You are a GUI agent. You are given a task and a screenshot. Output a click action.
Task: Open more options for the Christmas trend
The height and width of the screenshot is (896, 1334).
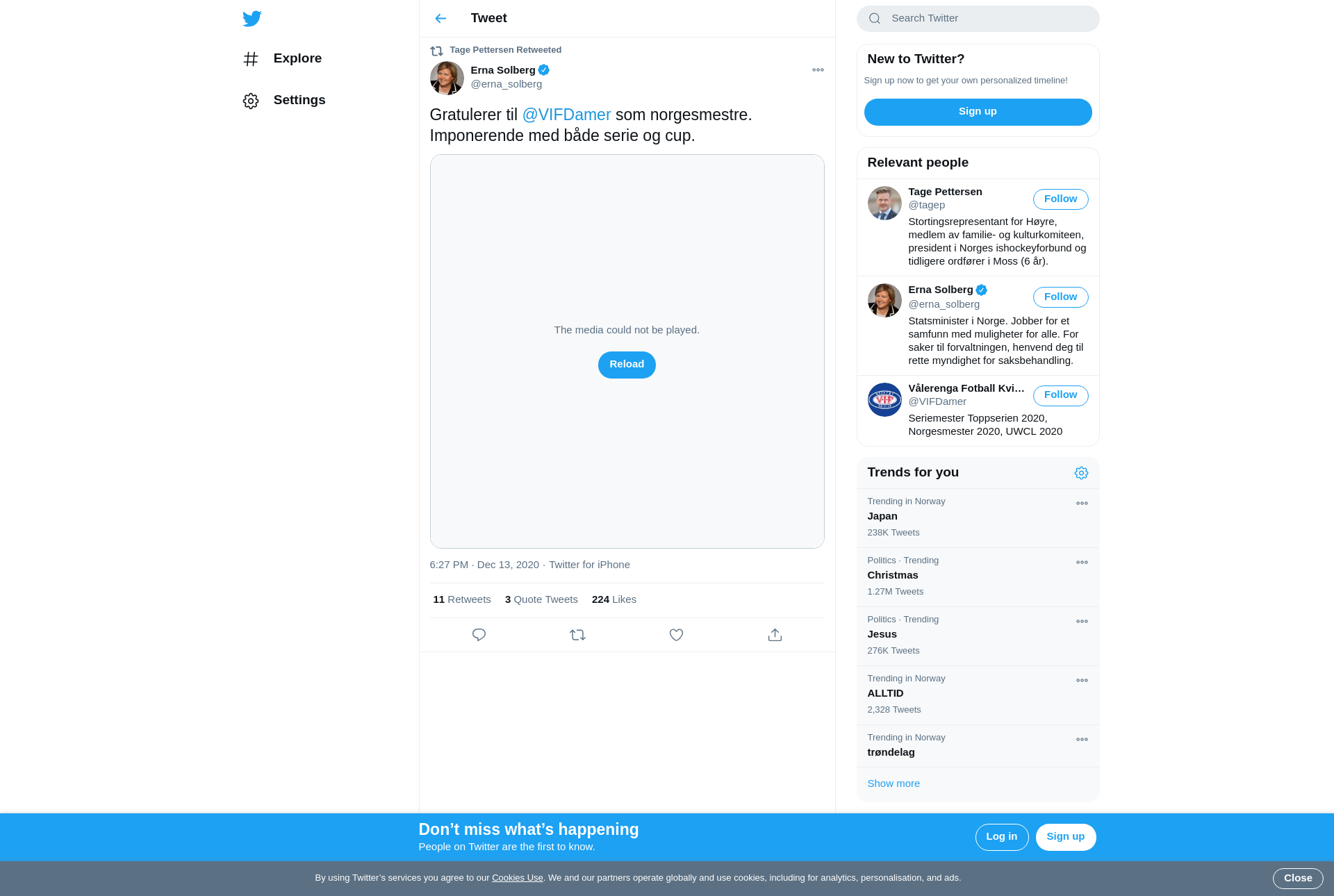coord(1082,563)
